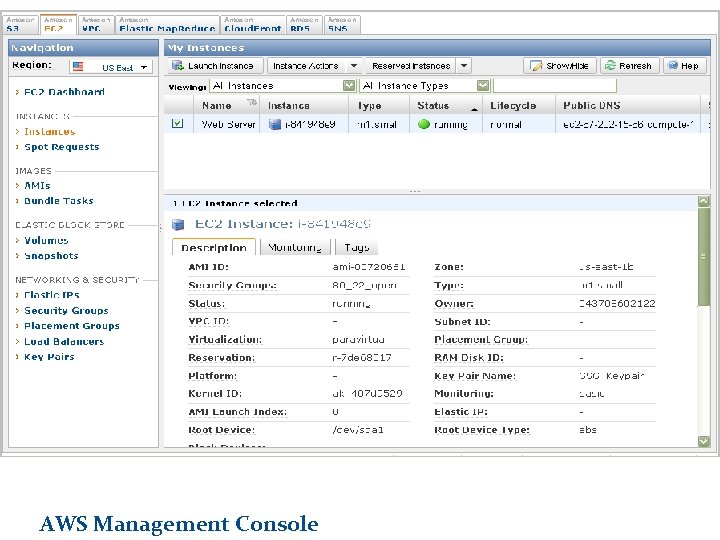Open Bundle Tasks page
The image size is (720, 540).
point(59,201)
